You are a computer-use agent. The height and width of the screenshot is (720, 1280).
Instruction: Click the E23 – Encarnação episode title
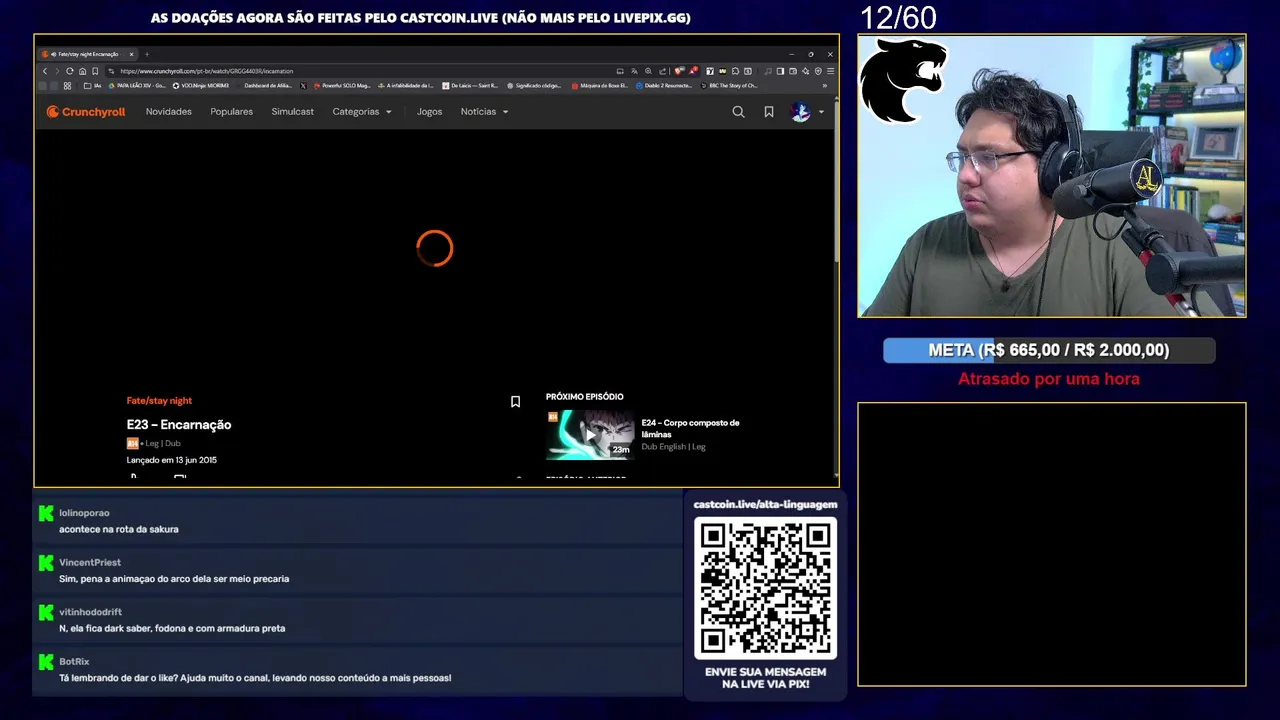(179, 425)
